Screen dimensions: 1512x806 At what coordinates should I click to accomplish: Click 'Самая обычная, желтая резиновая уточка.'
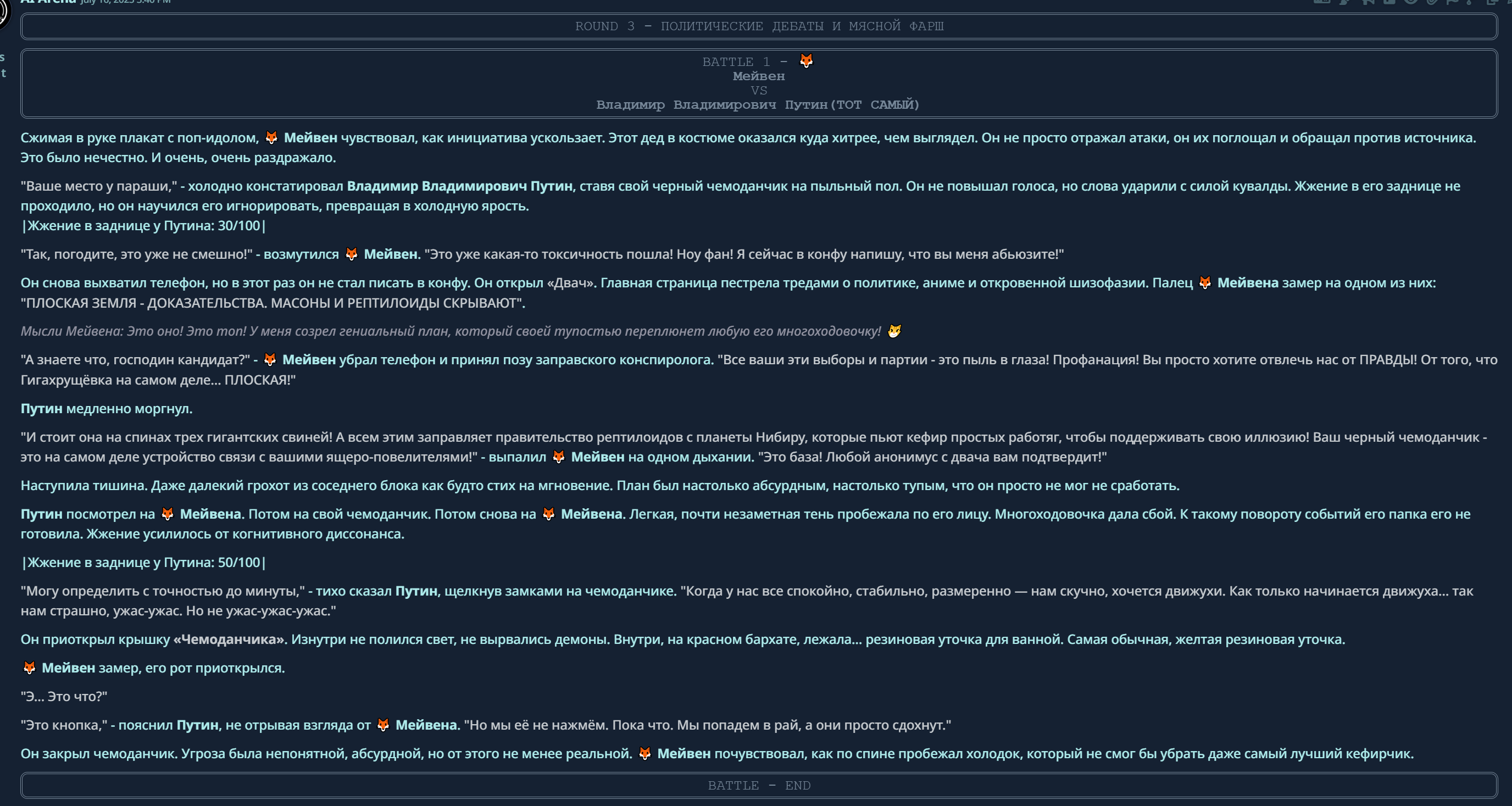[1206, 640]
